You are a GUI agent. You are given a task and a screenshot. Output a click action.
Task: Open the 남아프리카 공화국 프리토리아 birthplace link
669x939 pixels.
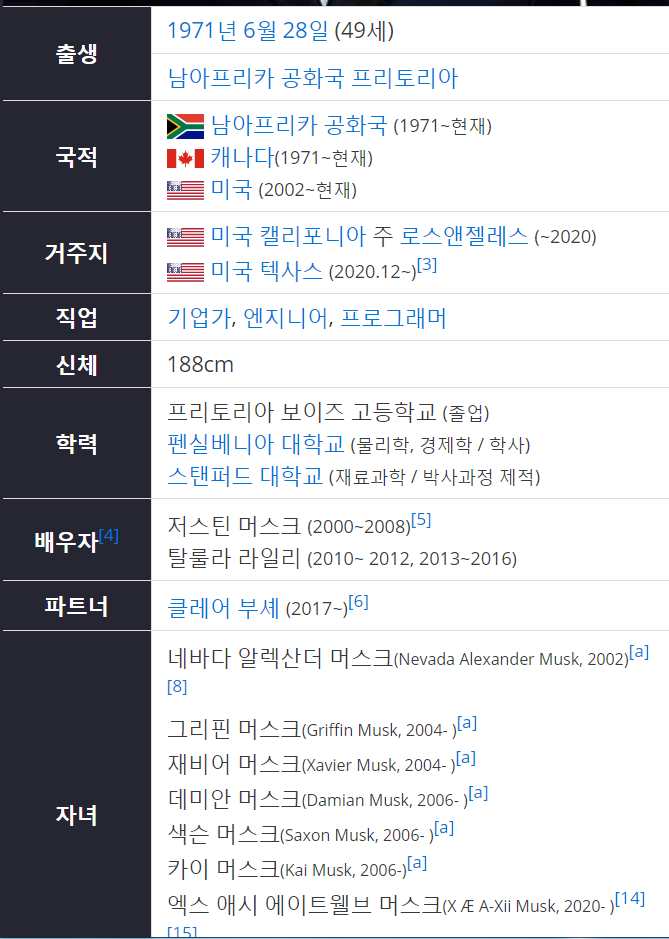313,78
